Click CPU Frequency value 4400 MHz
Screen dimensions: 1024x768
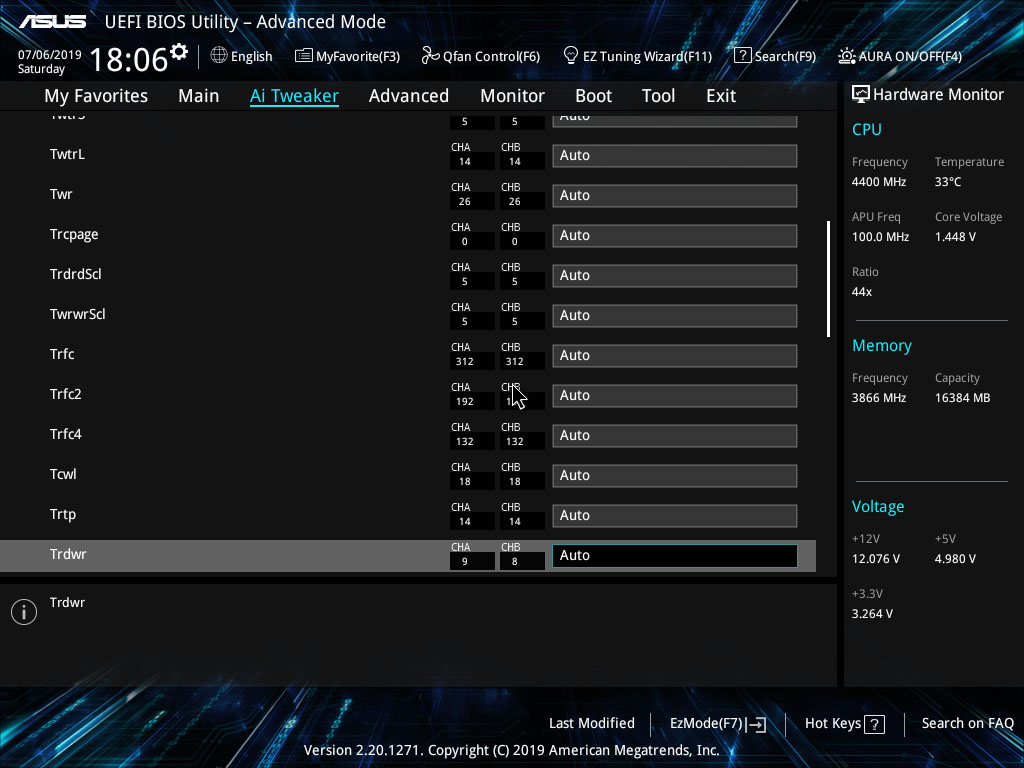point(879,182)
